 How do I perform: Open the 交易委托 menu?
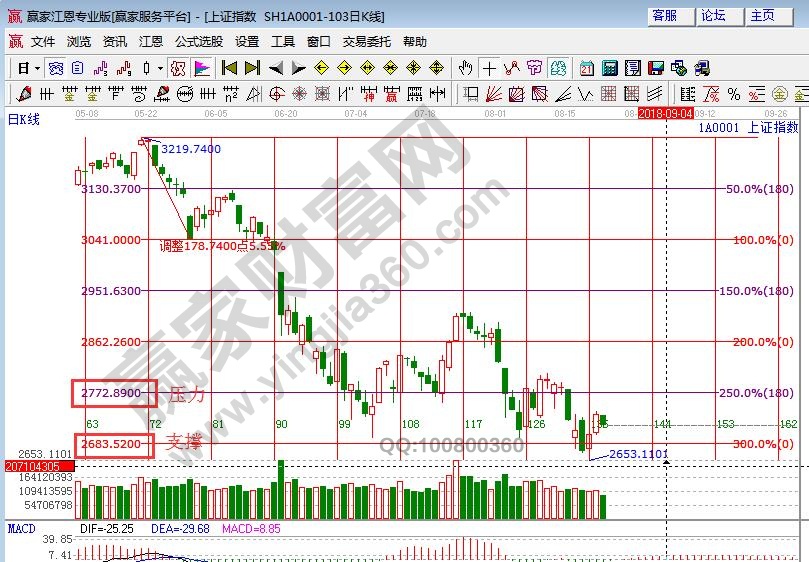click(x=367, y=42)
